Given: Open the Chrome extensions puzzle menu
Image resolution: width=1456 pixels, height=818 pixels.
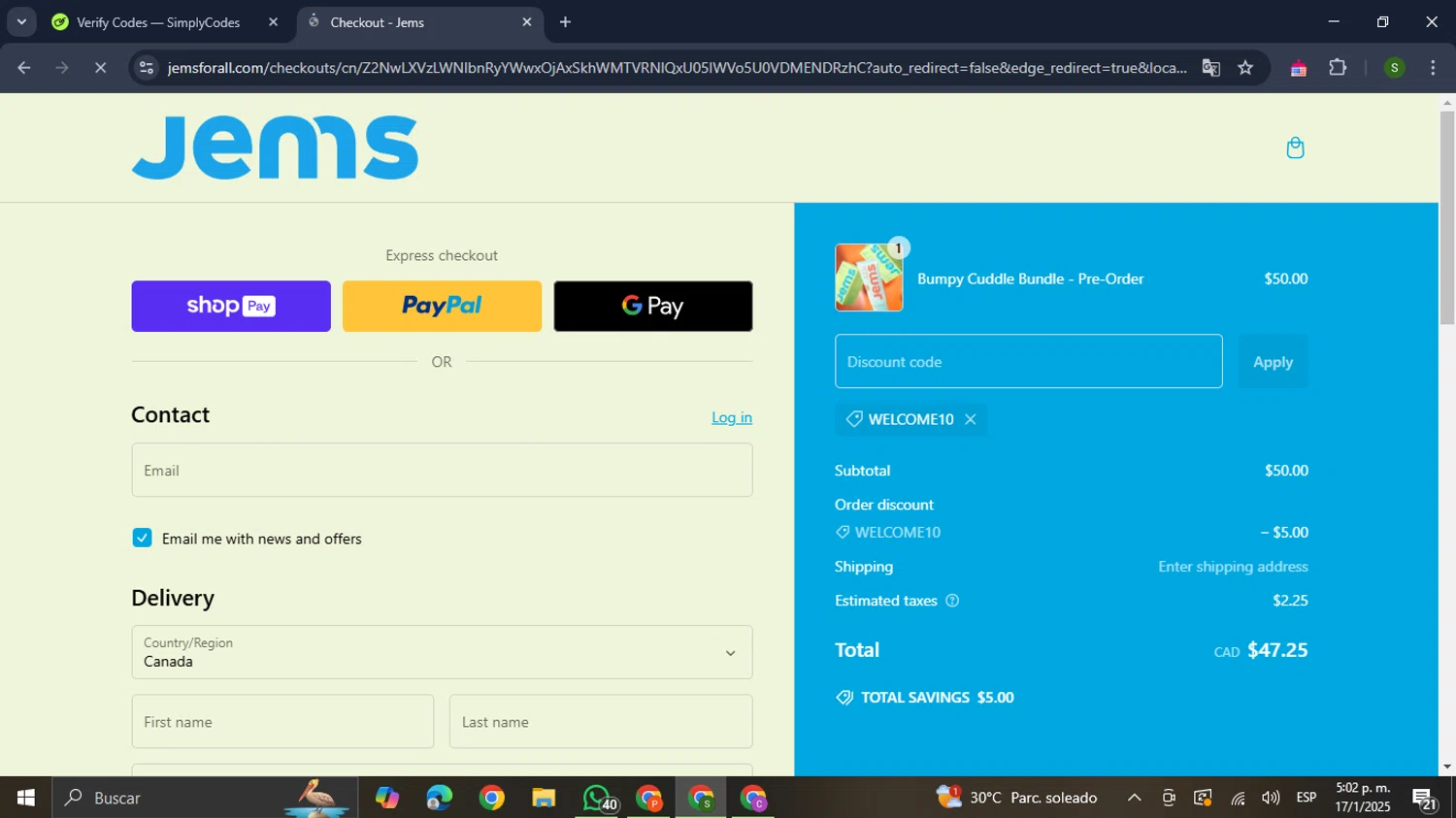Looking at the screenshot, I should click(1338, 68).
